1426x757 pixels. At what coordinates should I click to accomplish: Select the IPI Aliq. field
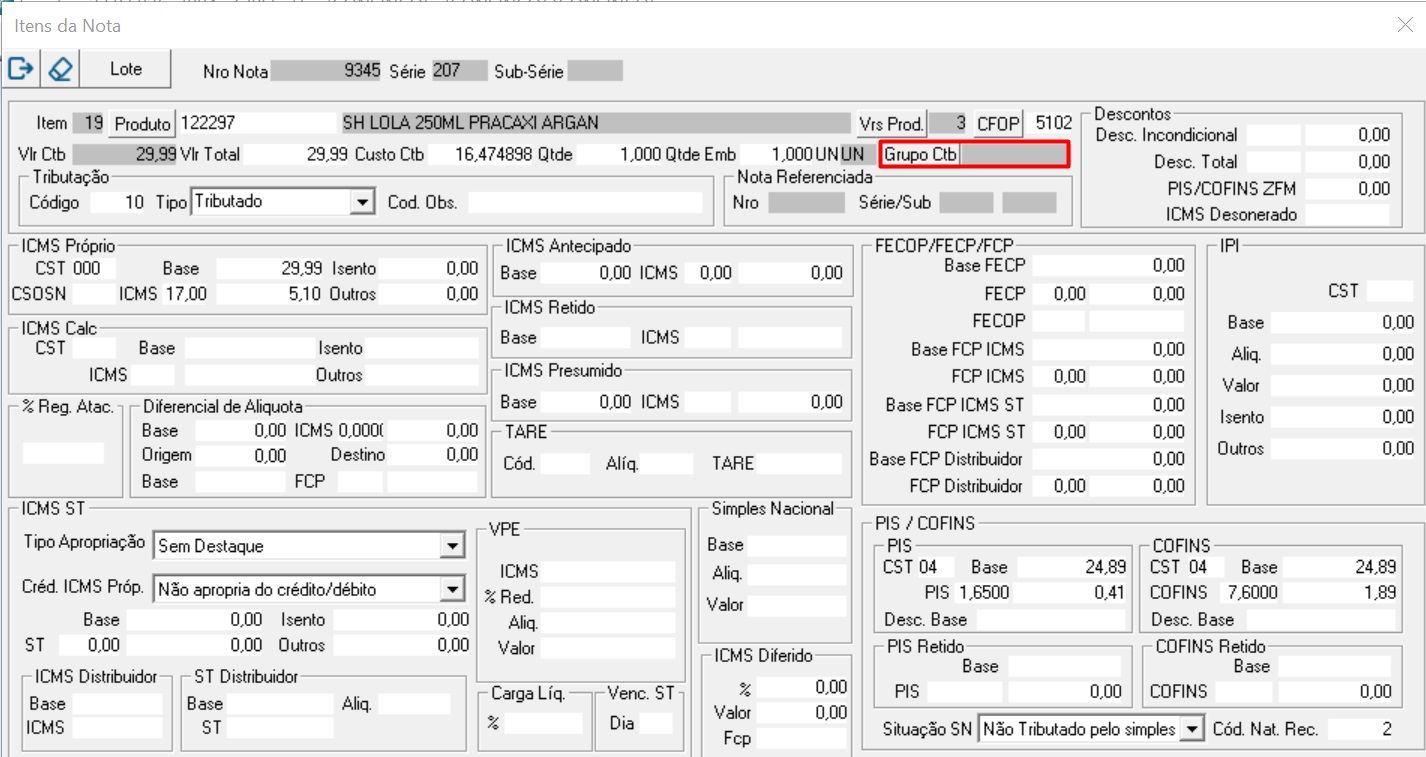point(1343,354)
